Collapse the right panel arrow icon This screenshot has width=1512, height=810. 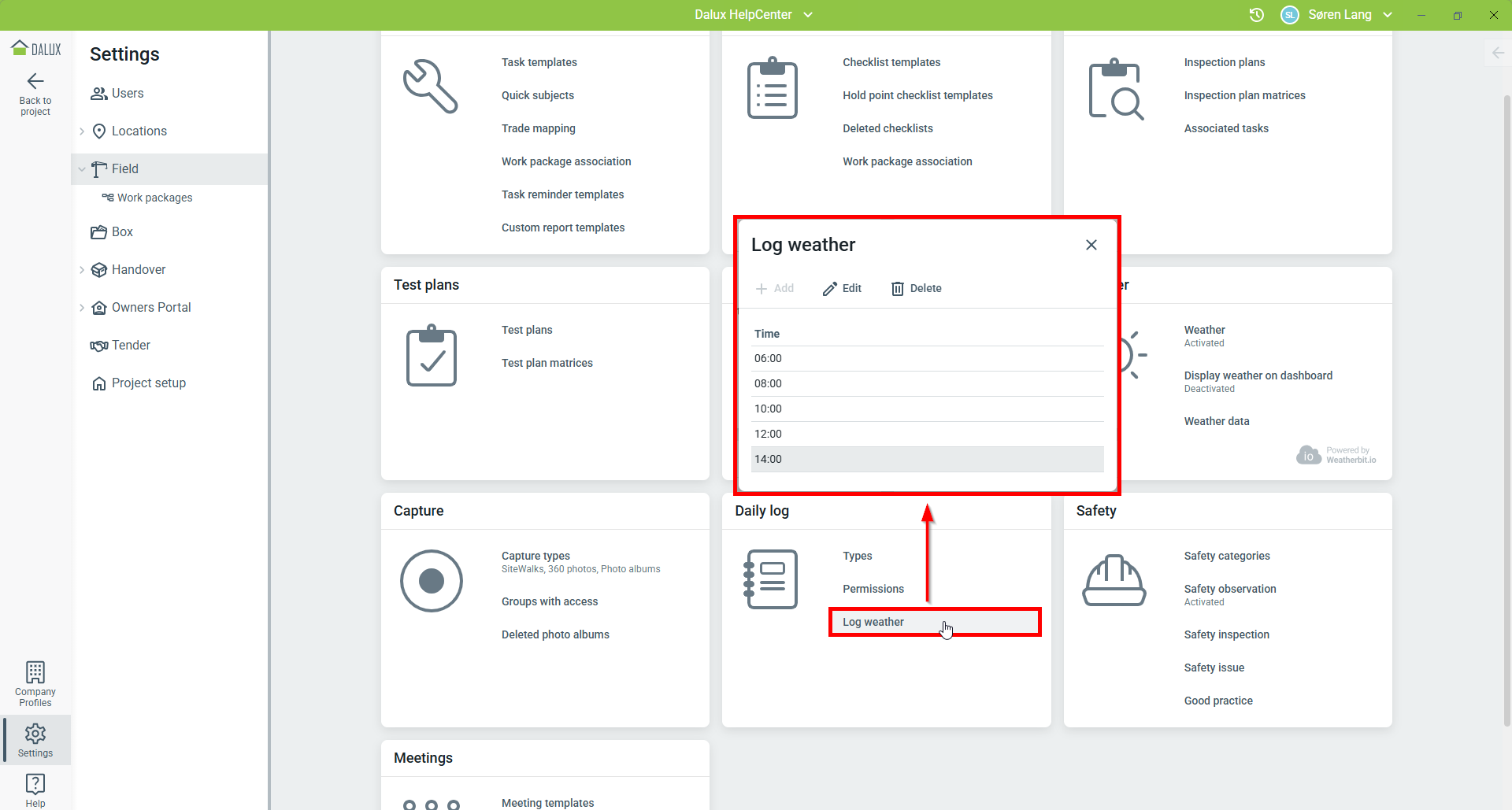tap(1498, 53)
